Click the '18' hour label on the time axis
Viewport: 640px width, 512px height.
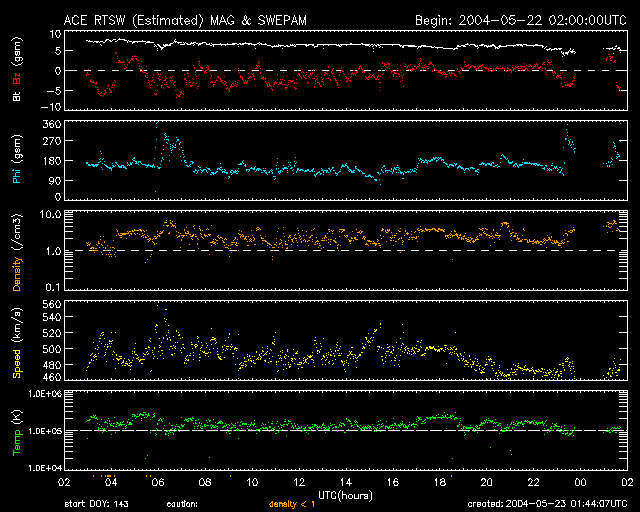tap(440, 482)
